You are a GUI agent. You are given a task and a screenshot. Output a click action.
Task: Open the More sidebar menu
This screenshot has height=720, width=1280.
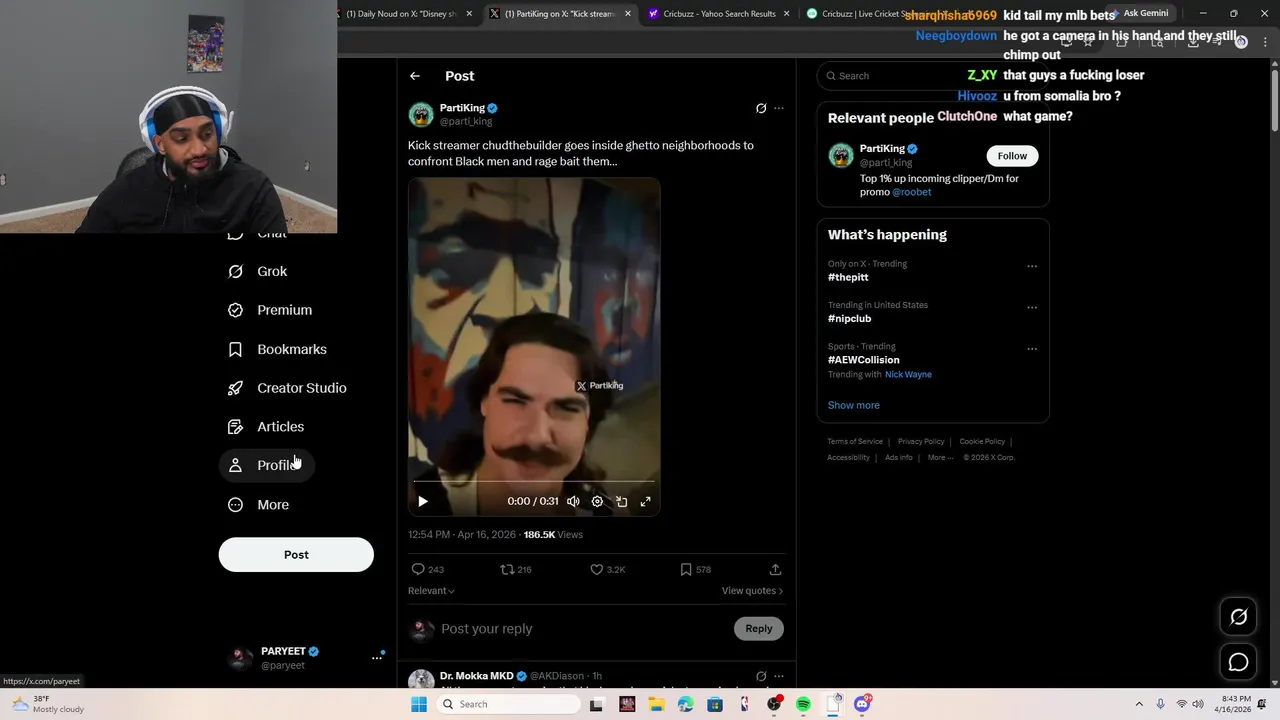click(x=258, y=505)
